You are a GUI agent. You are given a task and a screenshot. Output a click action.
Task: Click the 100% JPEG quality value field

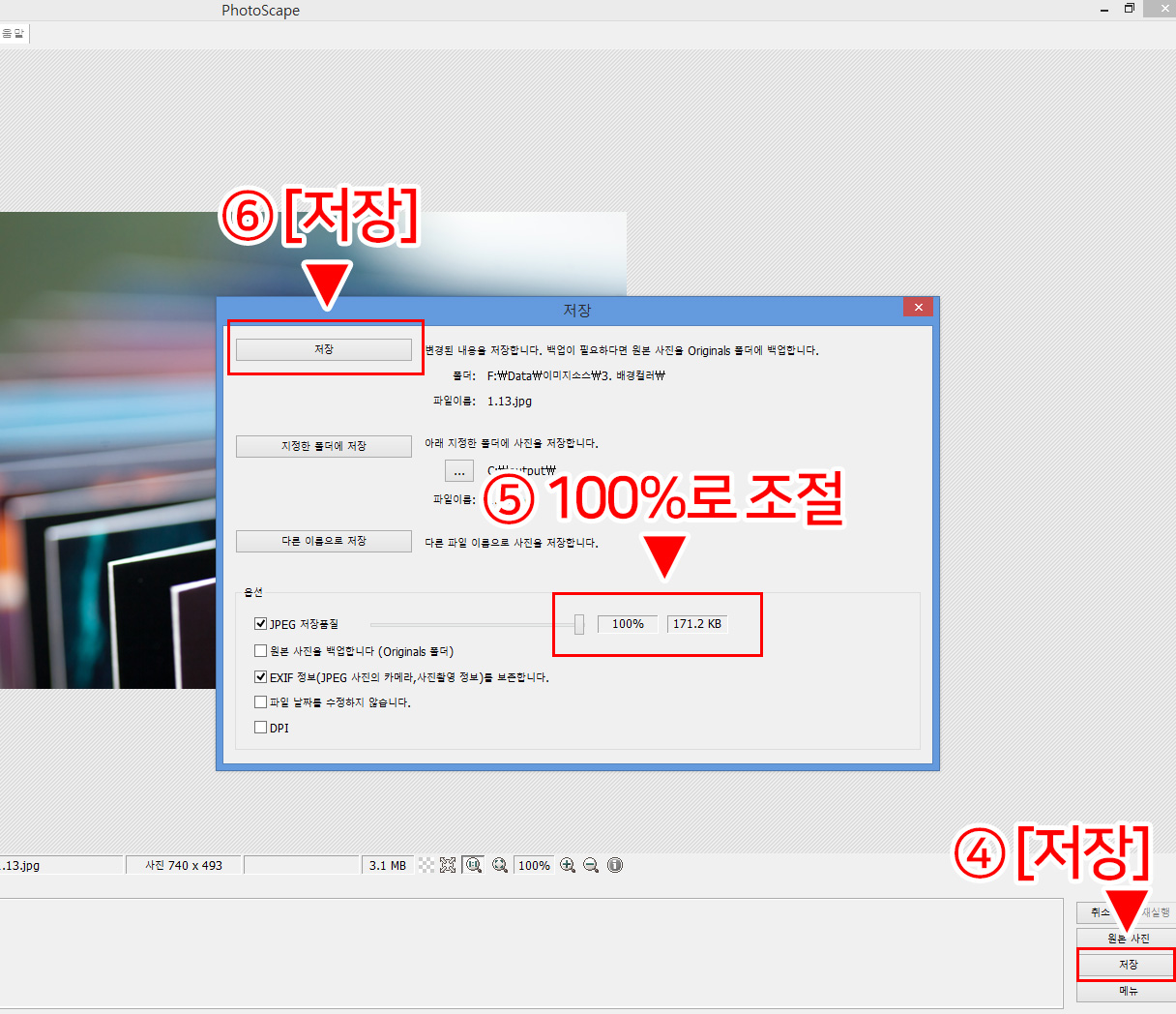[x=628, y=624]
